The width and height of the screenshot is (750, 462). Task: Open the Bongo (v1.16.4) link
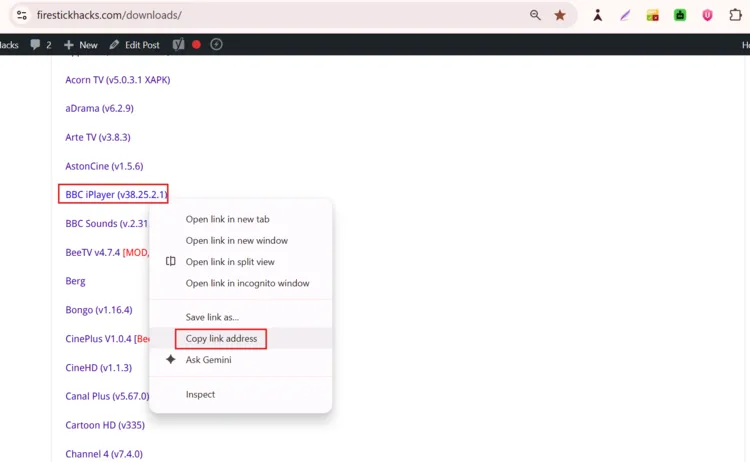point(99,310)
